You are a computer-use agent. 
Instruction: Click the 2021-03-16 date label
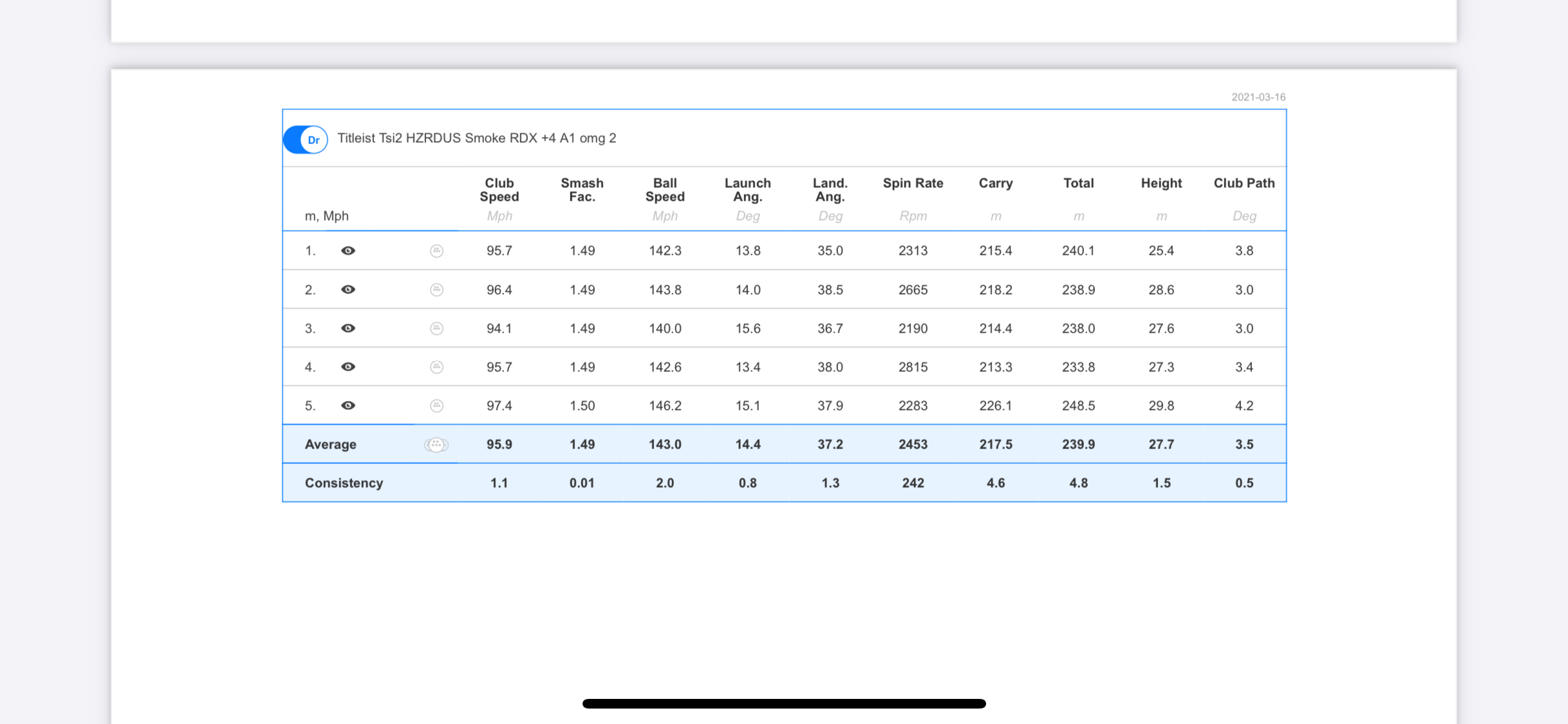(x=1258, y=97)
